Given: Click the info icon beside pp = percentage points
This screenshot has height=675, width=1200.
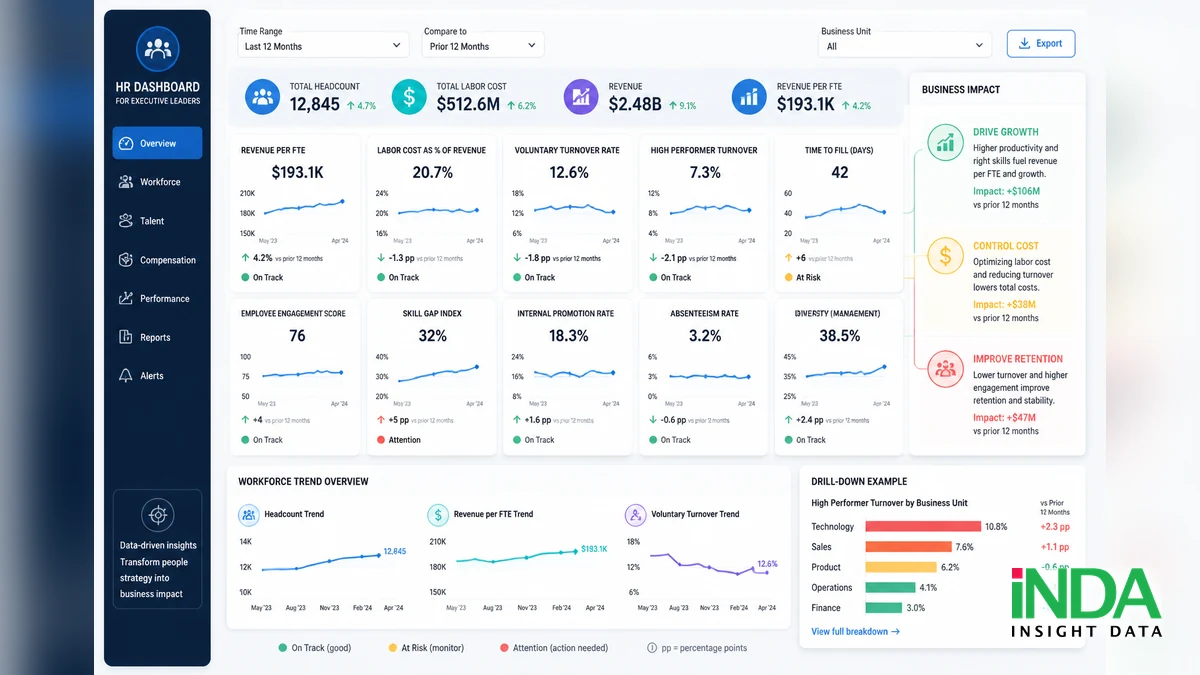Looking at the screenshot, I should click(x=652, y=648).
